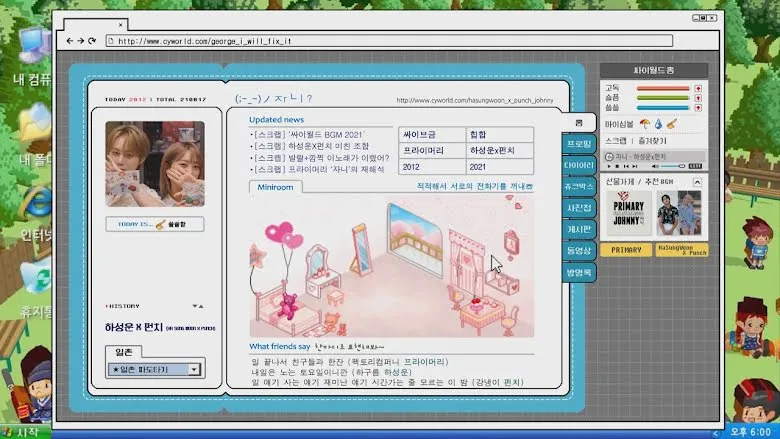Click the Primary Johnny album cover thumbnail
This screenshot has width=780, height=439.
tap(629, 213)
